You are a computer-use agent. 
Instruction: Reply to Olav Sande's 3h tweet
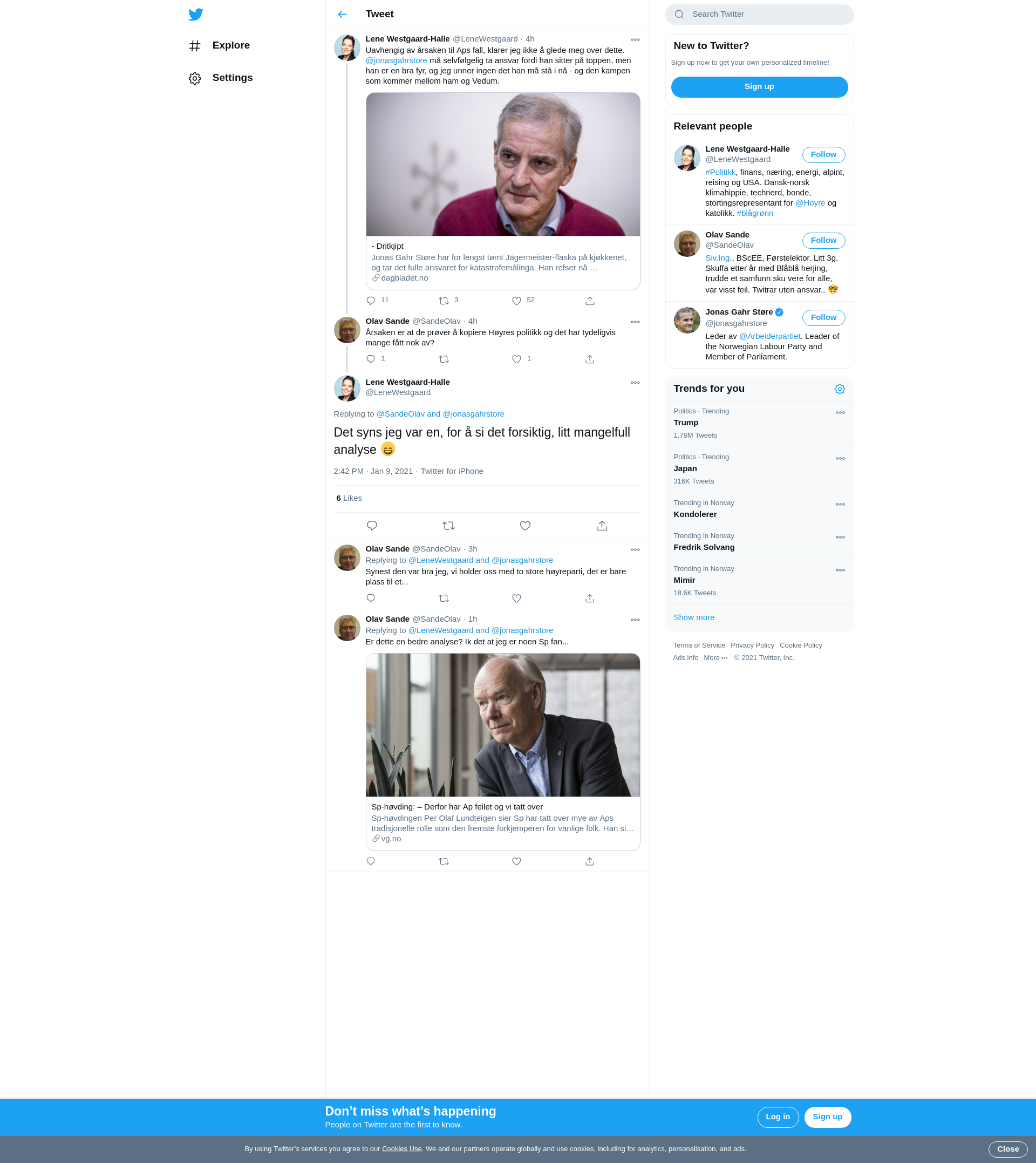pyautogui.click(x=371, y=598)
